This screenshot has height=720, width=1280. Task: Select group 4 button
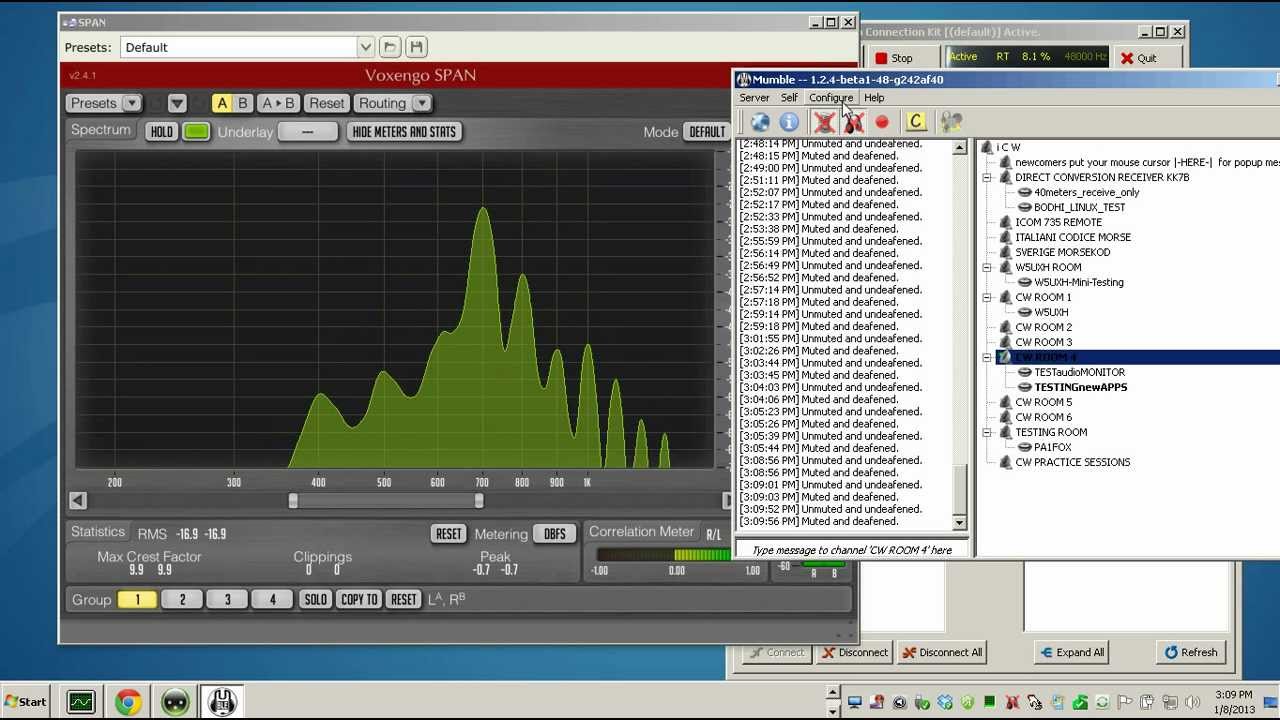pos(272,599)
